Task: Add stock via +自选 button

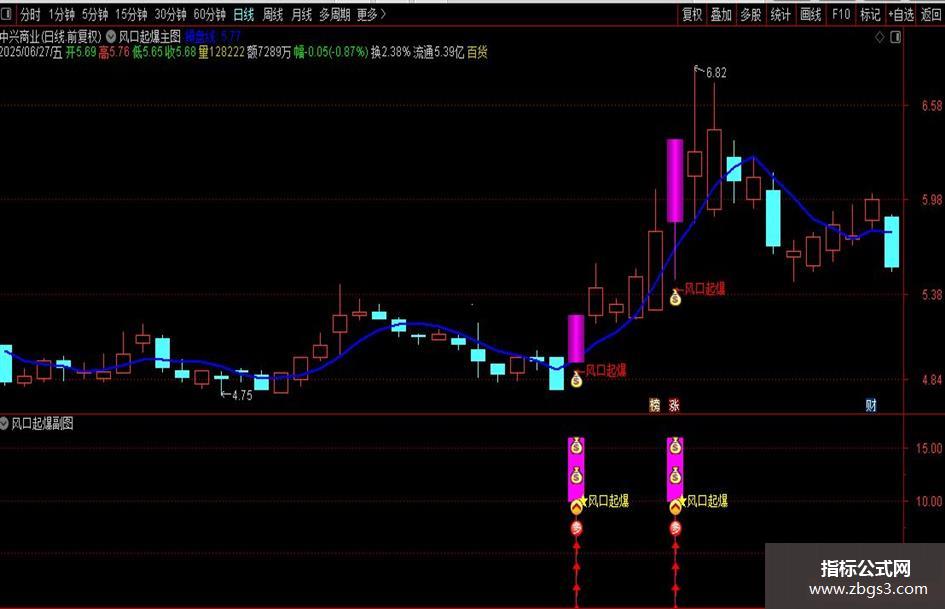Action: point(901,14)
